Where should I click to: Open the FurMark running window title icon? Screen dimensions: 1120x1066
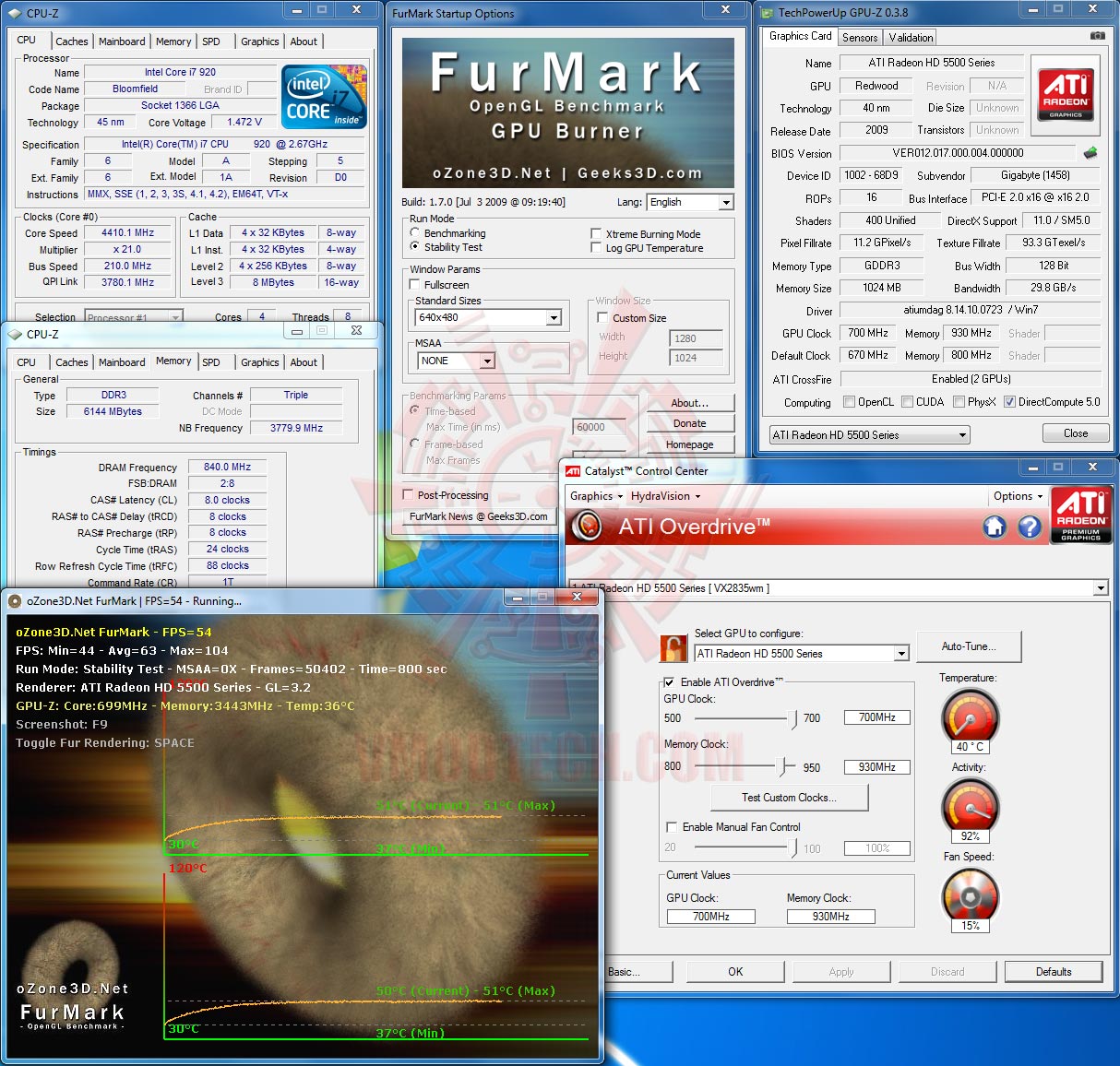[x=15, y=601]
